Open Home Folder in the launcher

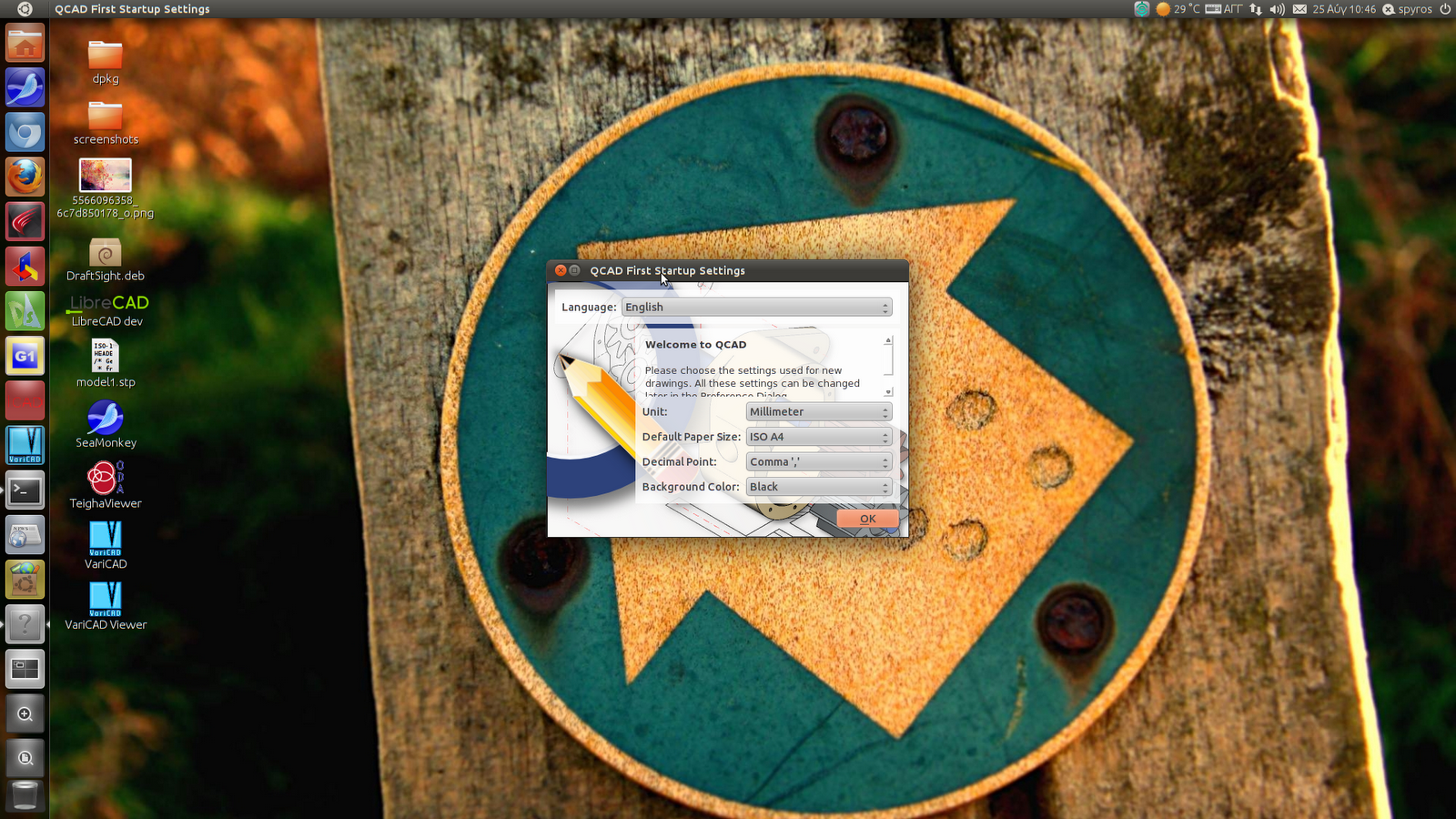[x=25, y=43]
